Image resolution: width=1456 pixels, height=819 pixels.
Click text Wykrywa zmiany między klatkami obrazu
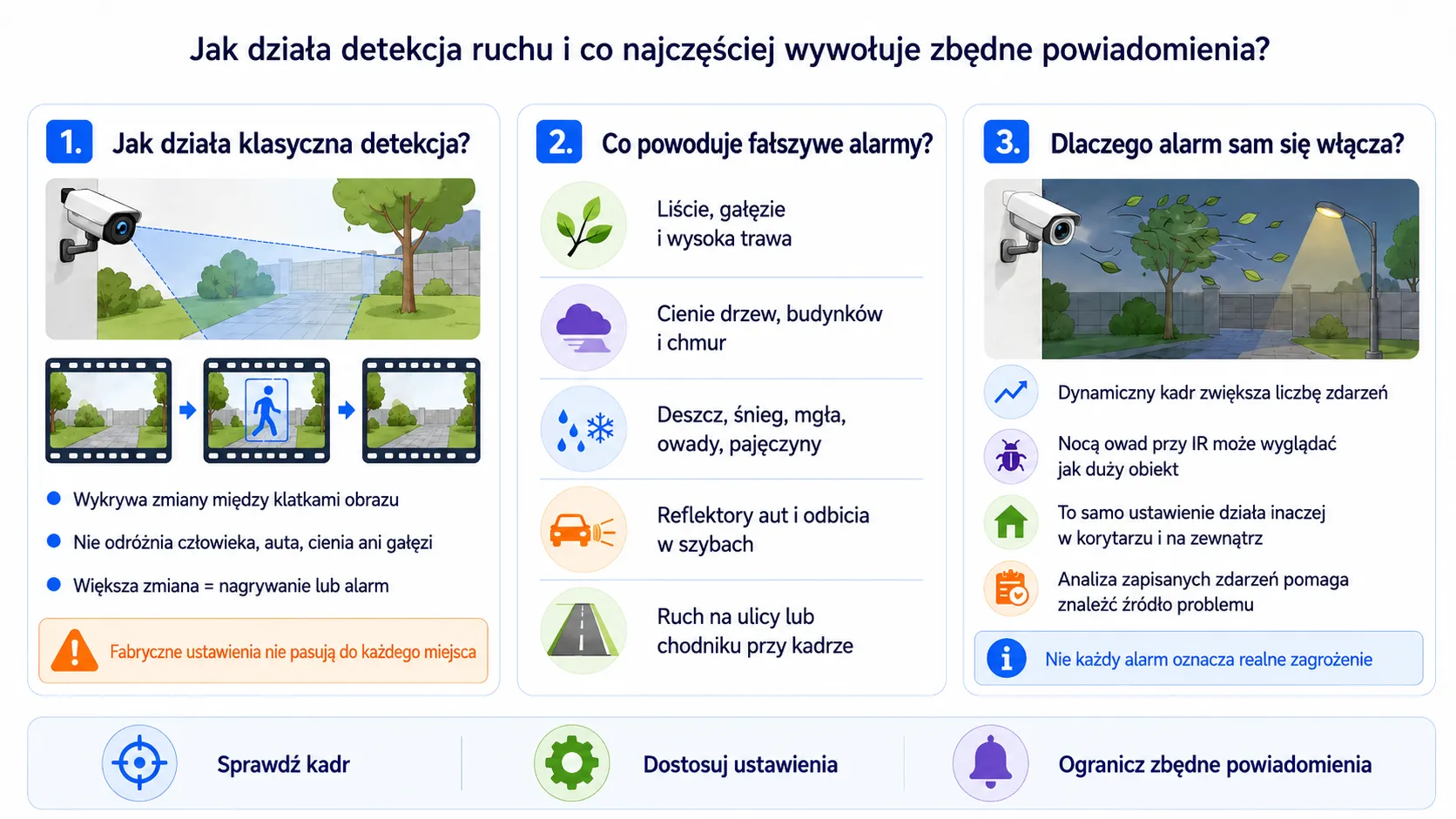(236, 500)
